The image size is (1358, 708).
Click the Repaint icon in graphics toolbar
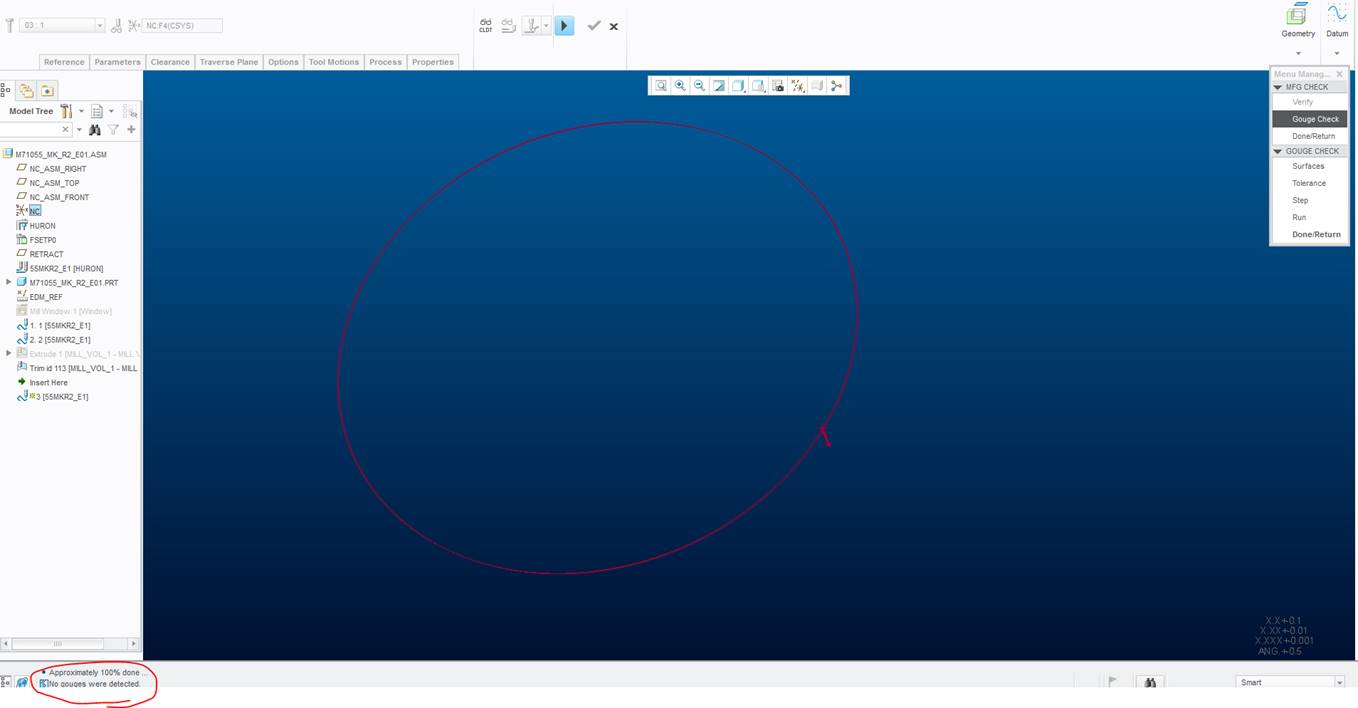(719, 86)
